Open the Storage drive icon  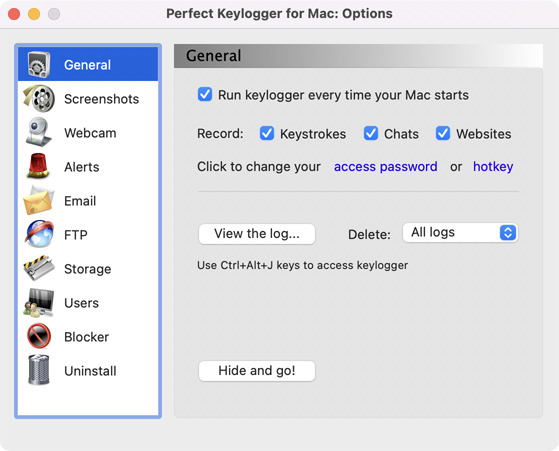click(x=39, y=268)
